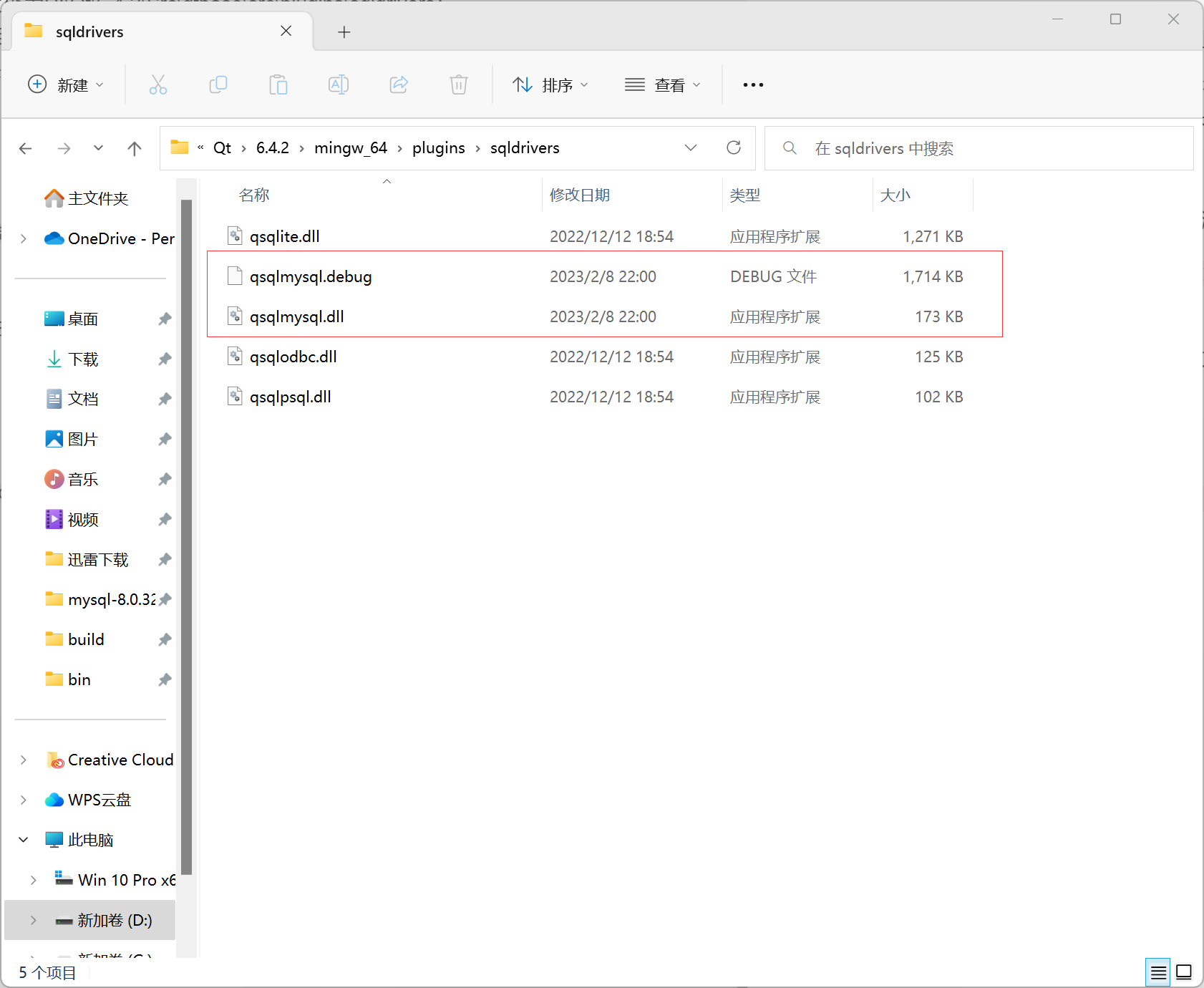Viewport: 1204px width, 988px height.
Task: Unpin 文档 using its pin icon
Action: click(x=165, y=399)
